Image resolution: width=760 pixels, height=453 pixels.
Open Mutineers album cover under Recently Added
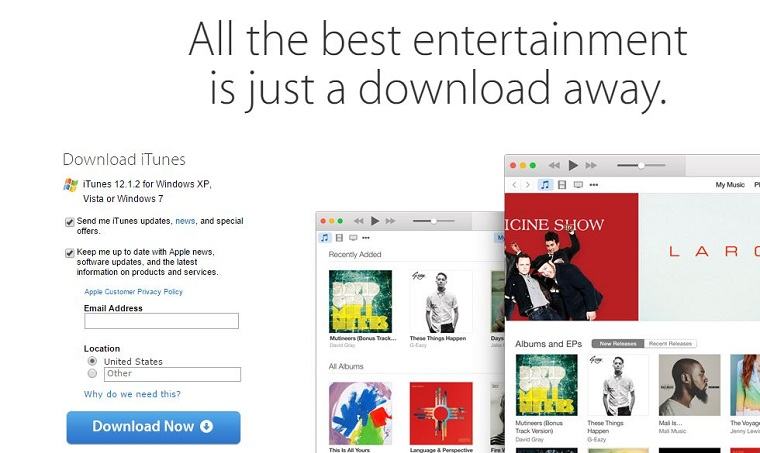coord(361,301)
